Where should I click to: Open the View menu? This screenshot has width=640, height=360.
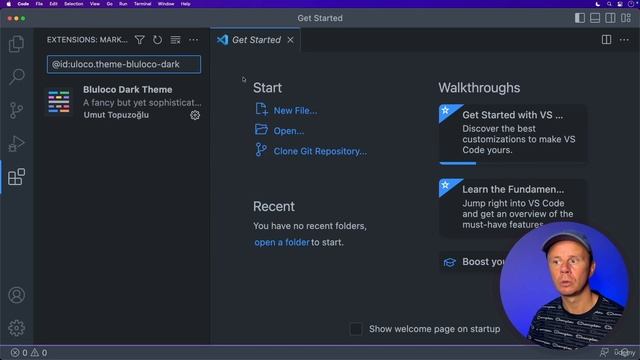coord(95,4)
